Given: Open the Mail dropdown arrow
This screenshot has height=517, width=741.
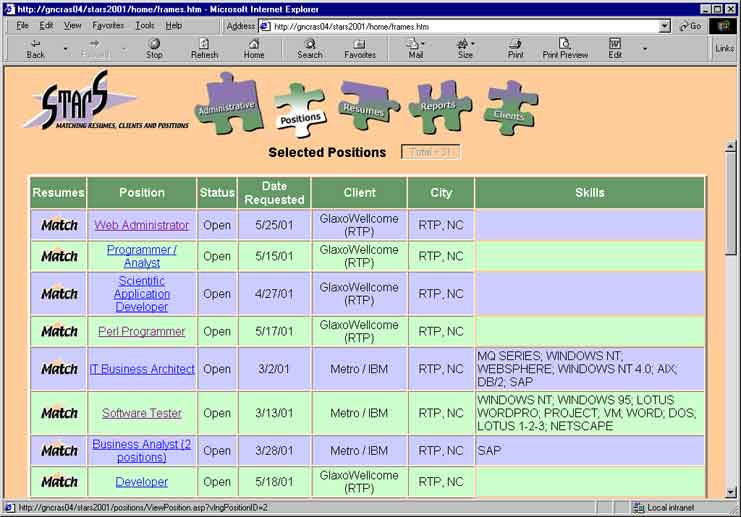Looking at the screenshot, I should click(423, 43).
